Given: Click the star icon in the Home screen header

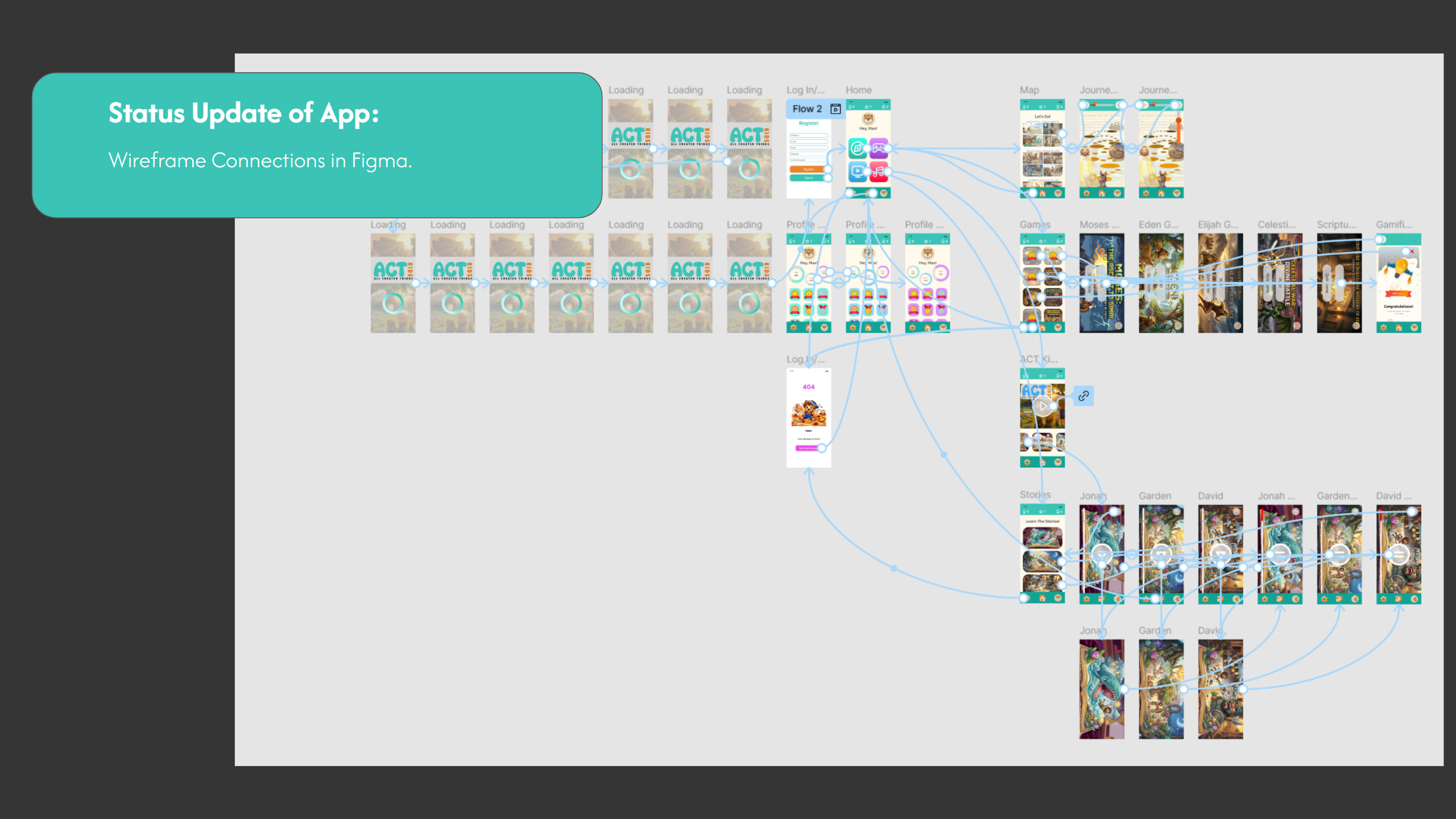Looking at the screenshot, I should 867,107.
